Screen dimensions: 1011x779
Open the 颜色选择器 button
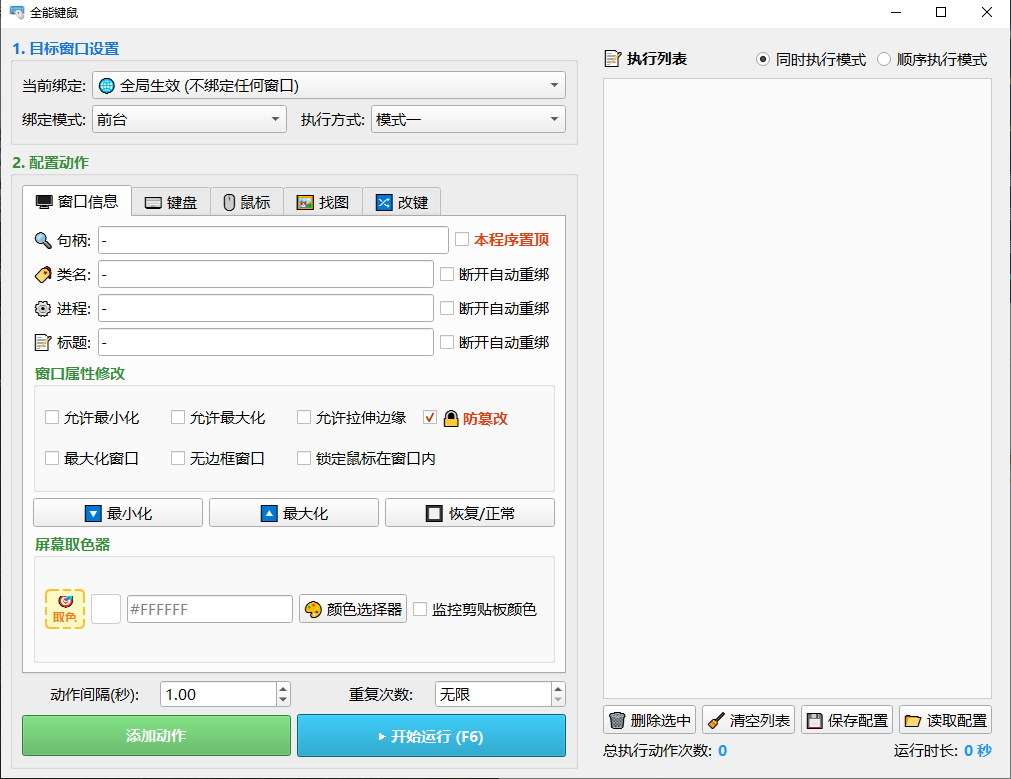coord(353,609)
